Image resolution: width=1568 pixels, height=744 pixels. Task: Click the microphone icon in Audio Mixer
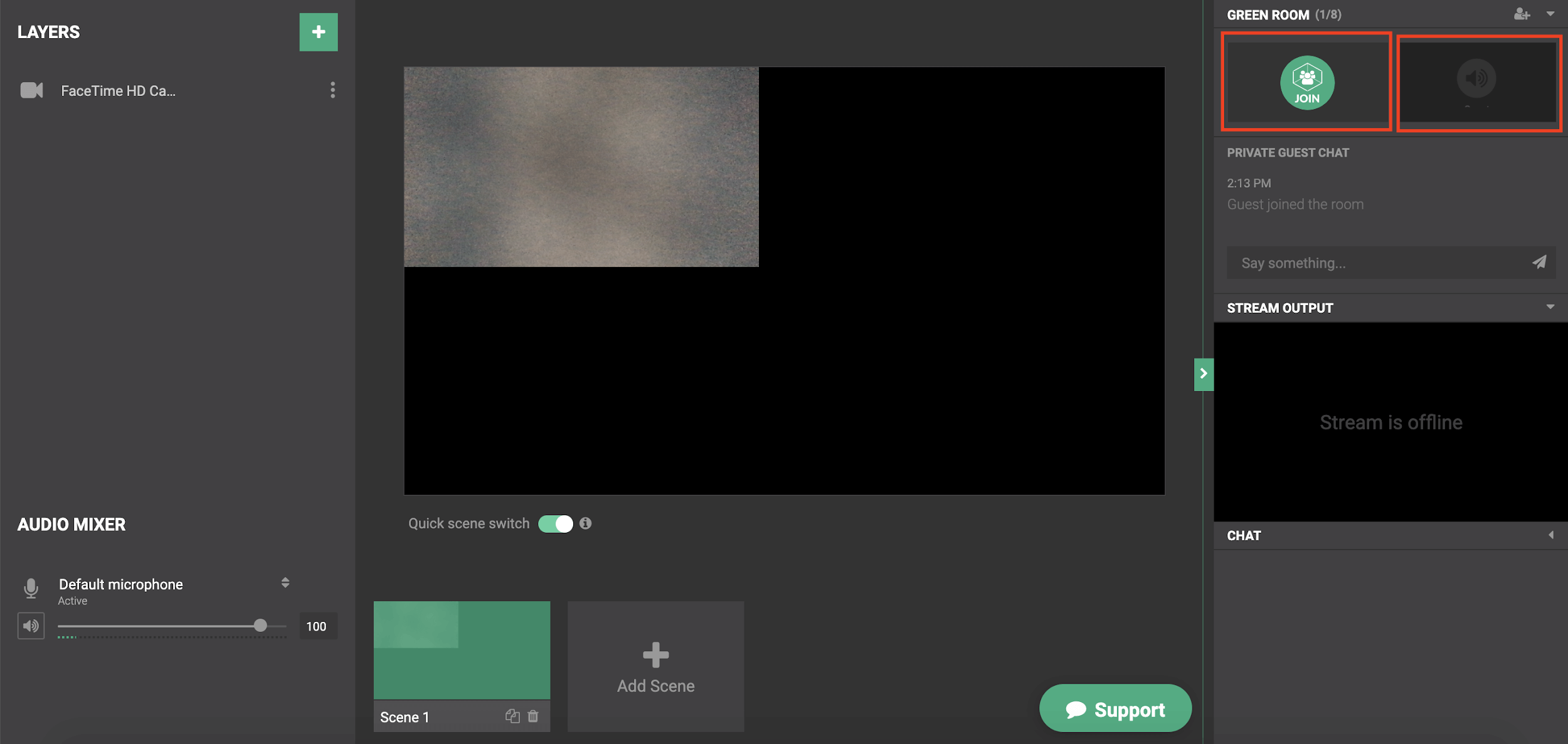tap(31, 588)
